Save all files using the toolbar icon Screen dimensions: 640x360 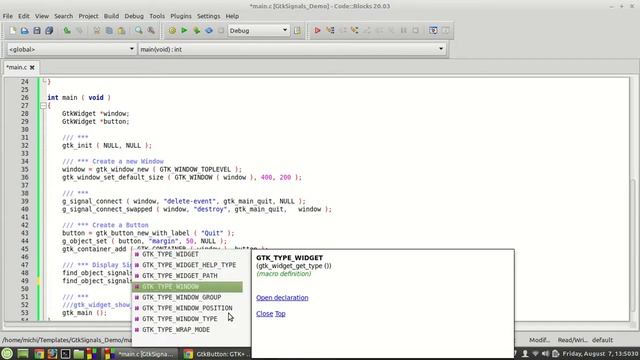[49, 31]
